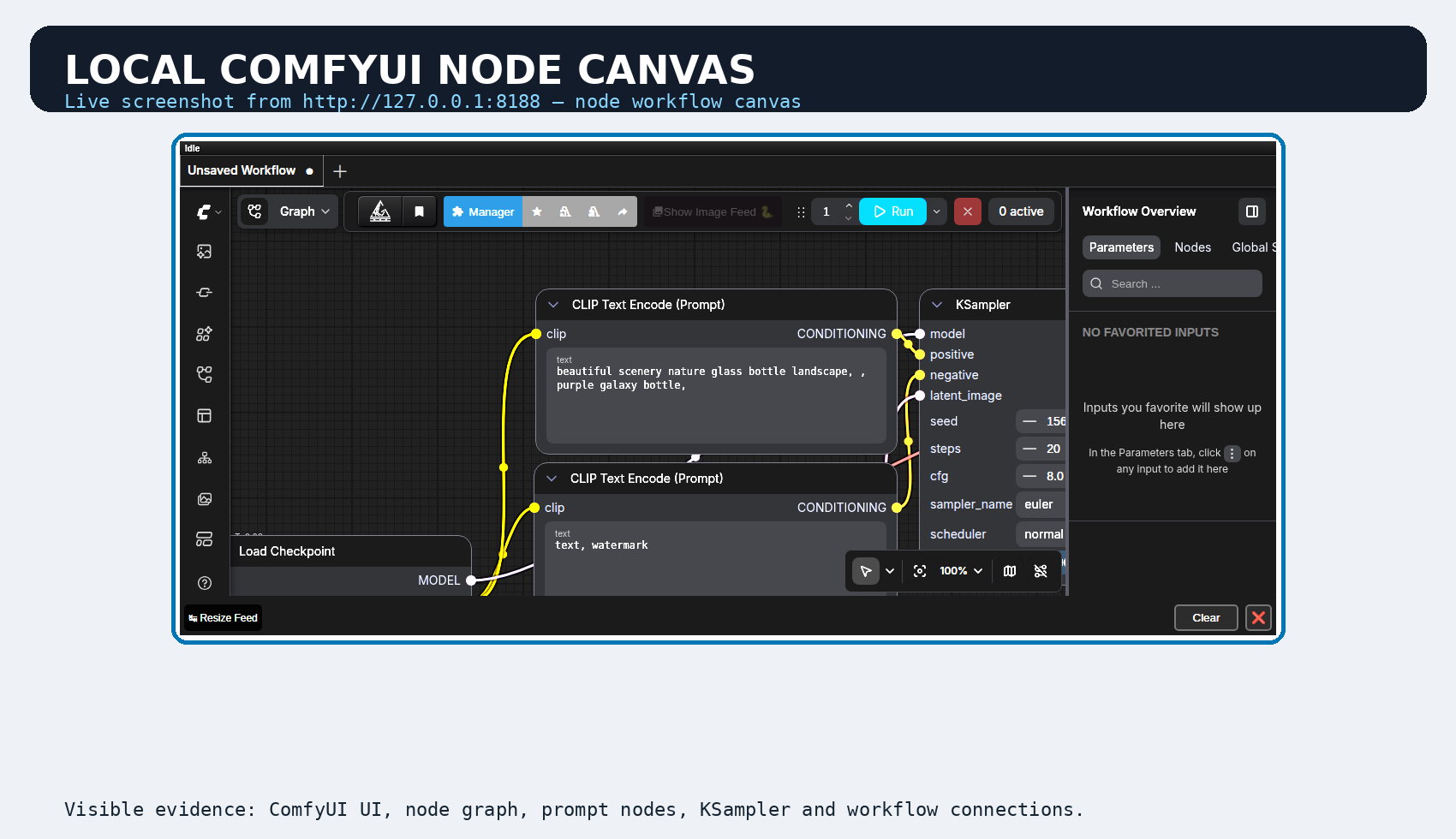Switch to the Parameters tab

click(1121, 247)
